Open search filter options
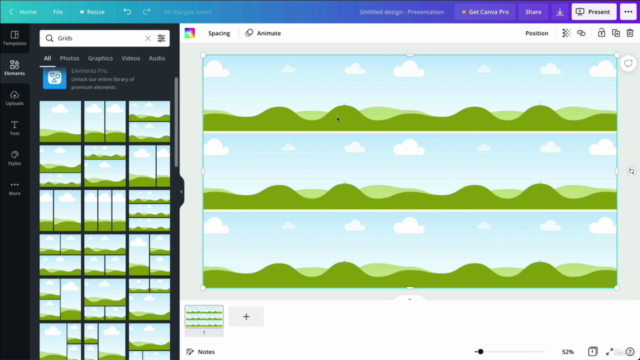This screenshot has width=640, height=360. pos(161,38)
